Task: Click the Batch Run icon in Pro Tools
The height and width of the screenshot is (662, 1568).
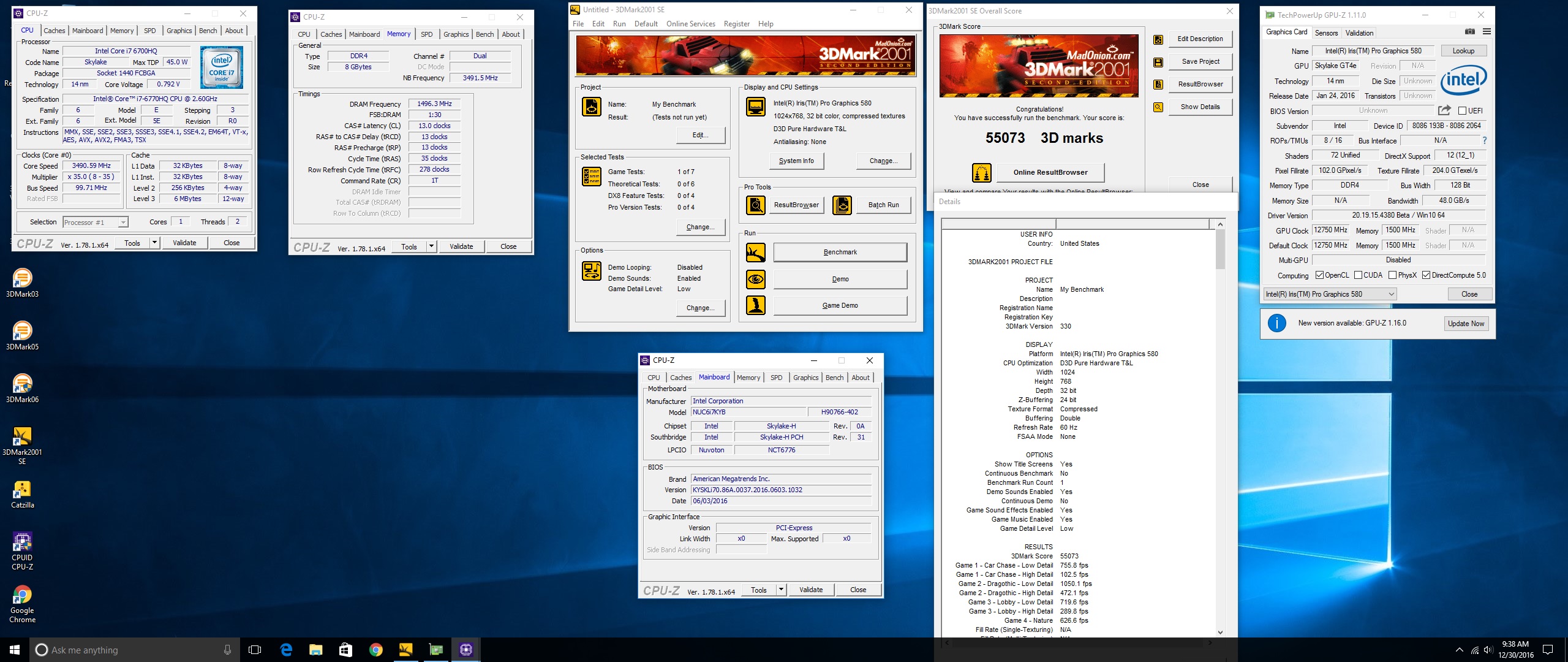Action: pos(842,205)
